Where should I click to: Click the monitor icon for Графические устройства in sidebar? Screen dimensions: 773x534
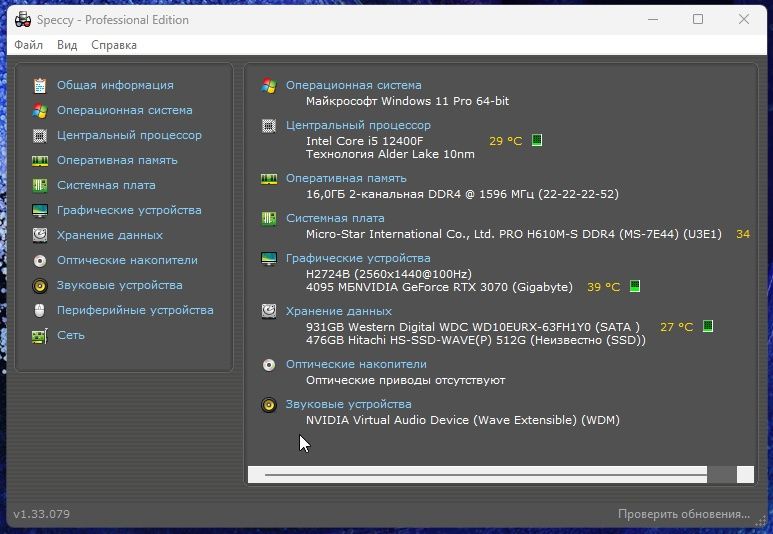pyautogui.click(x=40, y=211)
